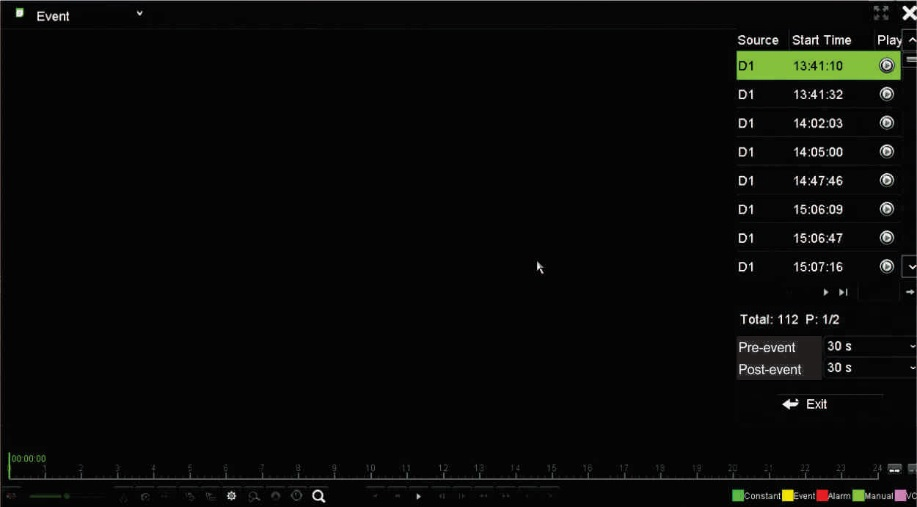Click the timeline zoom-out icon after hour 24
The image size is (917, 507).
[x=895, y=469]
